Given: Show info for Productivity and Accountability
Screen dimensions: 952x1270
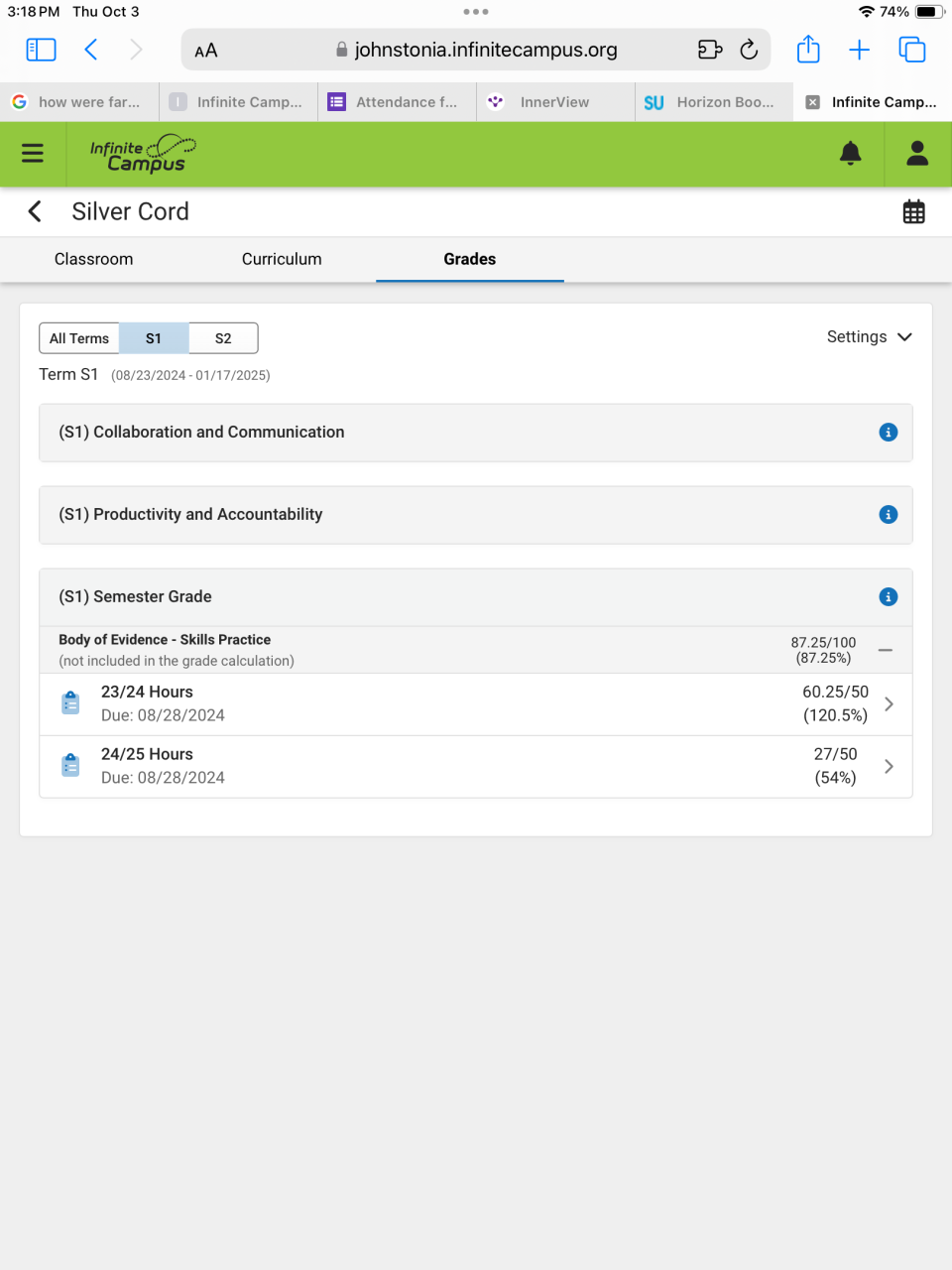Looking at the screenshot, I should click(x=889, y=515).
